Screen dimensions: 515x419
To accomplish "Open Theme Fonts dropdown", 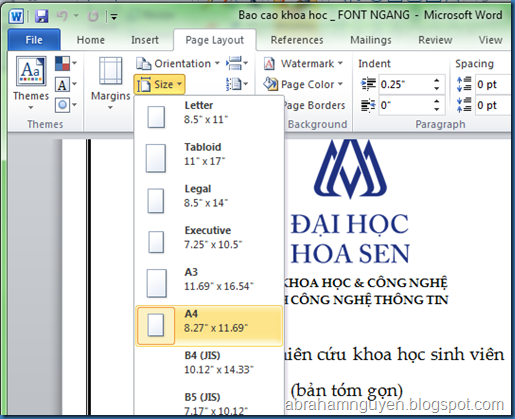I will [66, 85].
